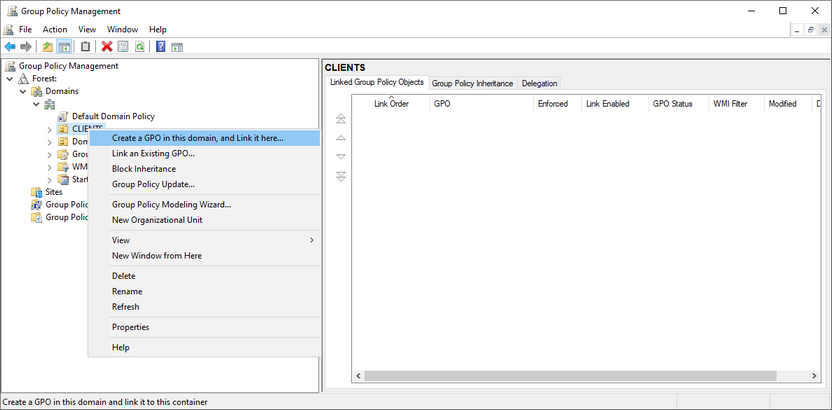This screenshot has height=410, width=832.
Task: Sort by WMI Filter column header
Action: click(736, 104)
